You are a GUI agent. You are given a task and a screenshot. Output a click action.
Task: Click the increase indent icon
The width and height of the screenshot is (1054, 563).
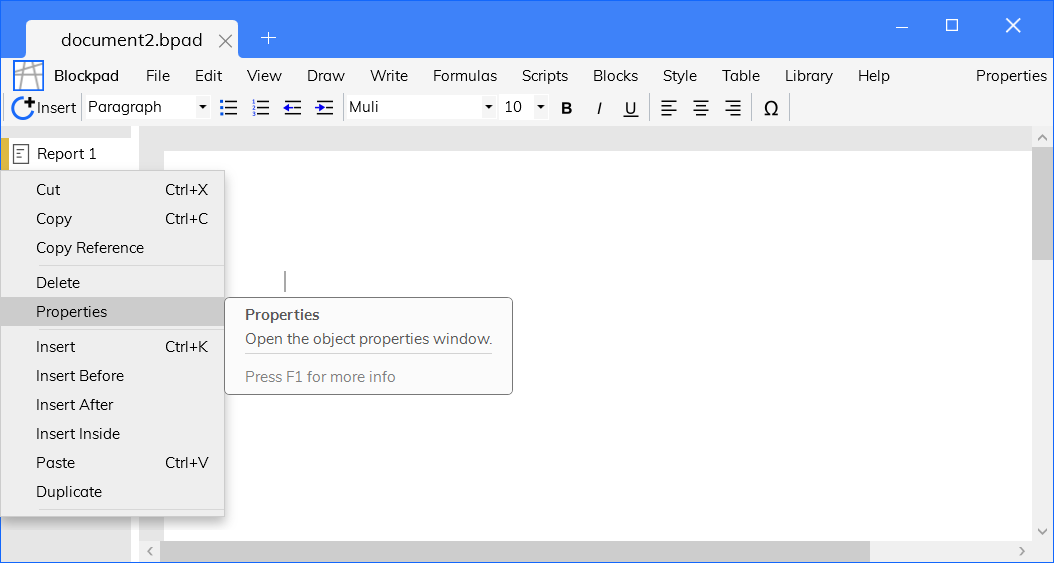pyautogui.click(x=325, y=107)
